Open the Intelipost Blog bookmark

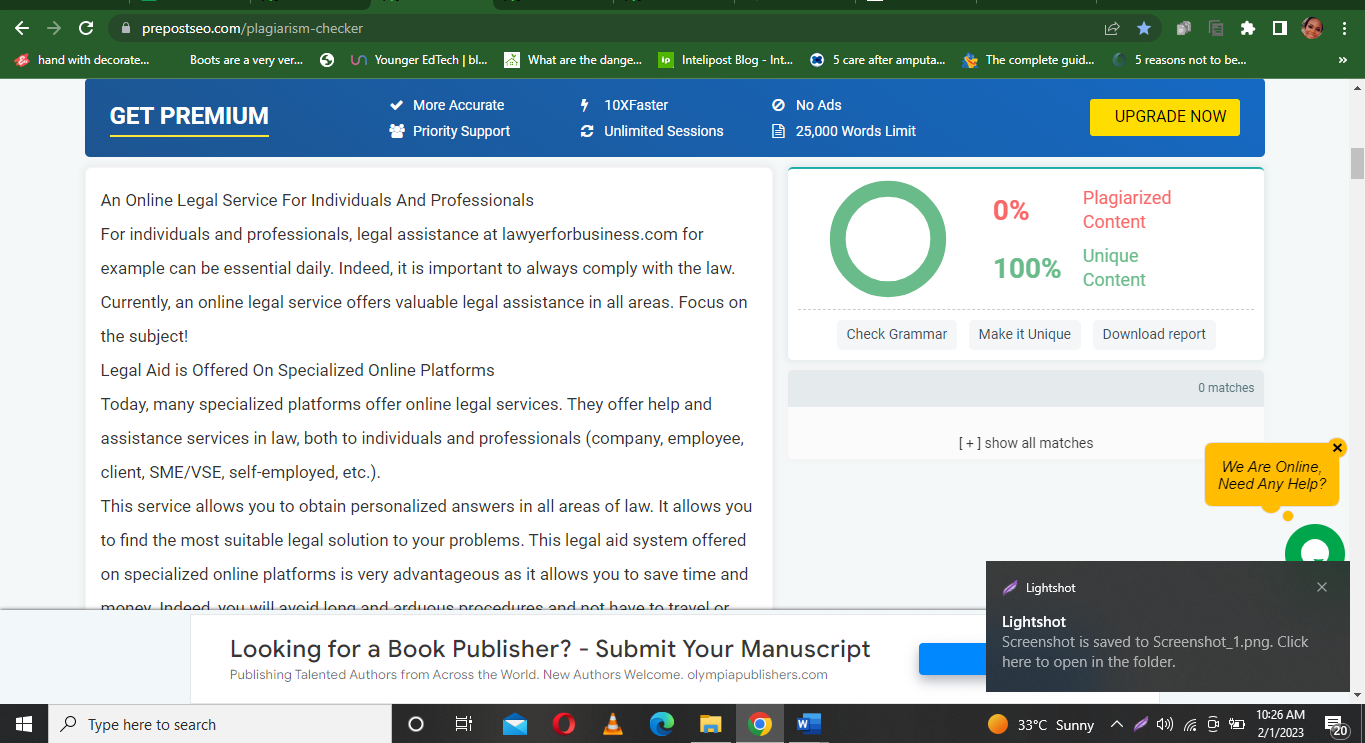725,60
